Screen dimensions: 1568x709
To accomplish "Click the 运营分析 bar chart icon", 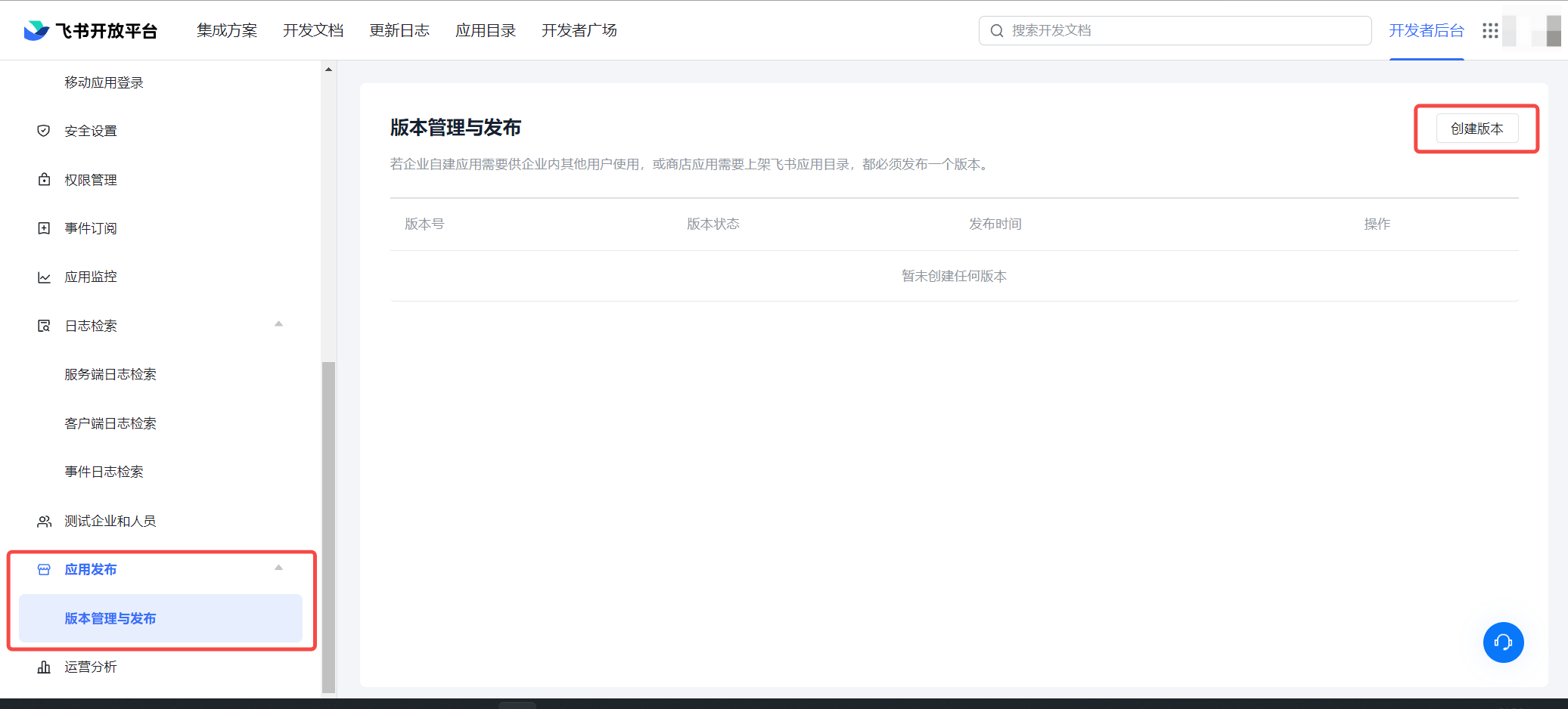I will [44, 667].
